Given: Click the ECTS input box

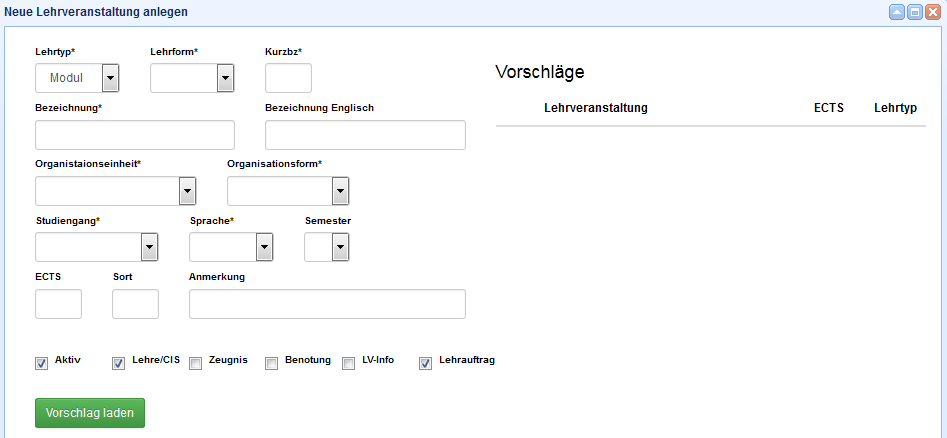Looking at the screenshot, I should tap(59, 304).
